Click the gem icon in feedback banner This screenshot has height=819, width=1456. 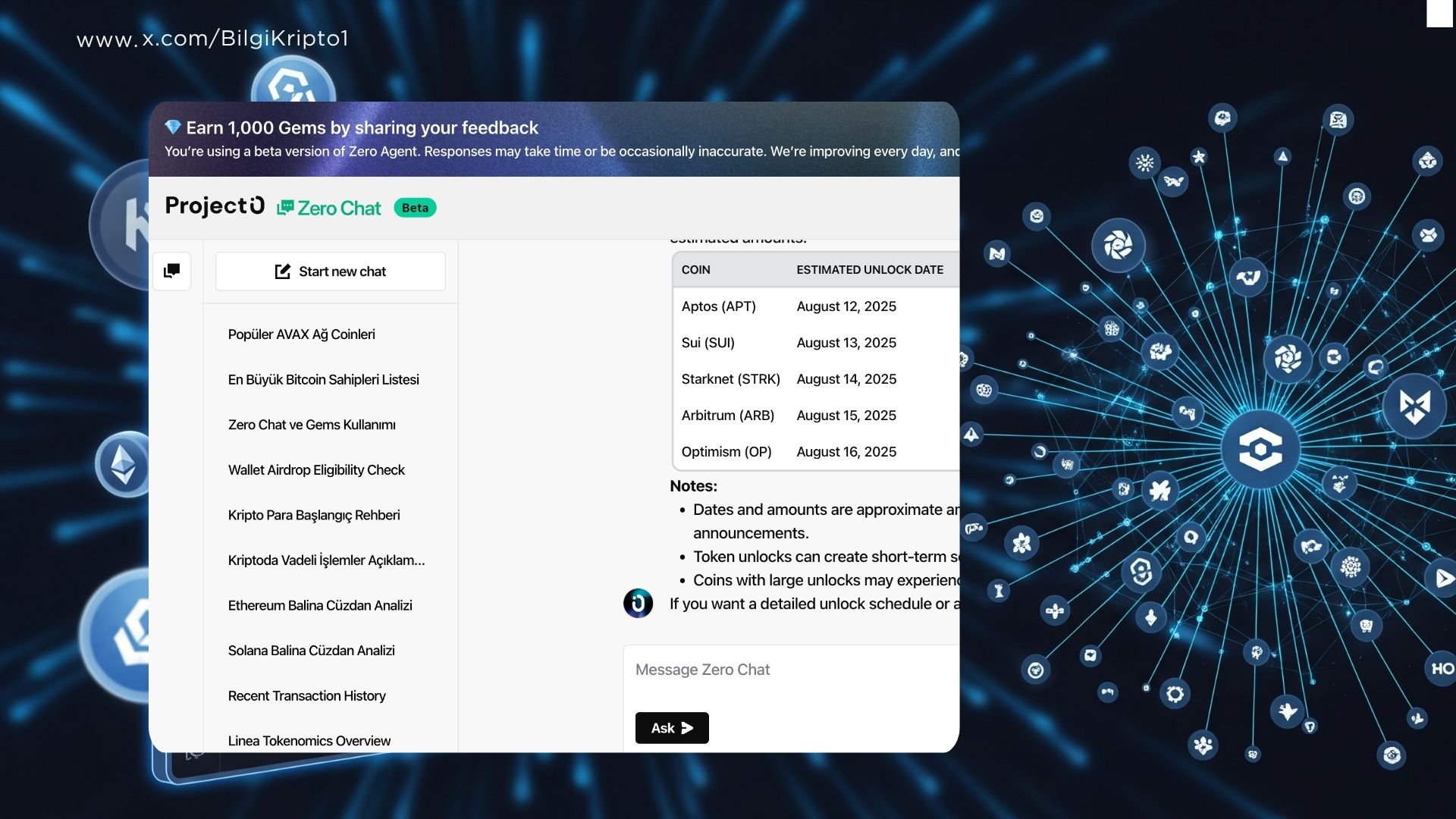(173, 127)
